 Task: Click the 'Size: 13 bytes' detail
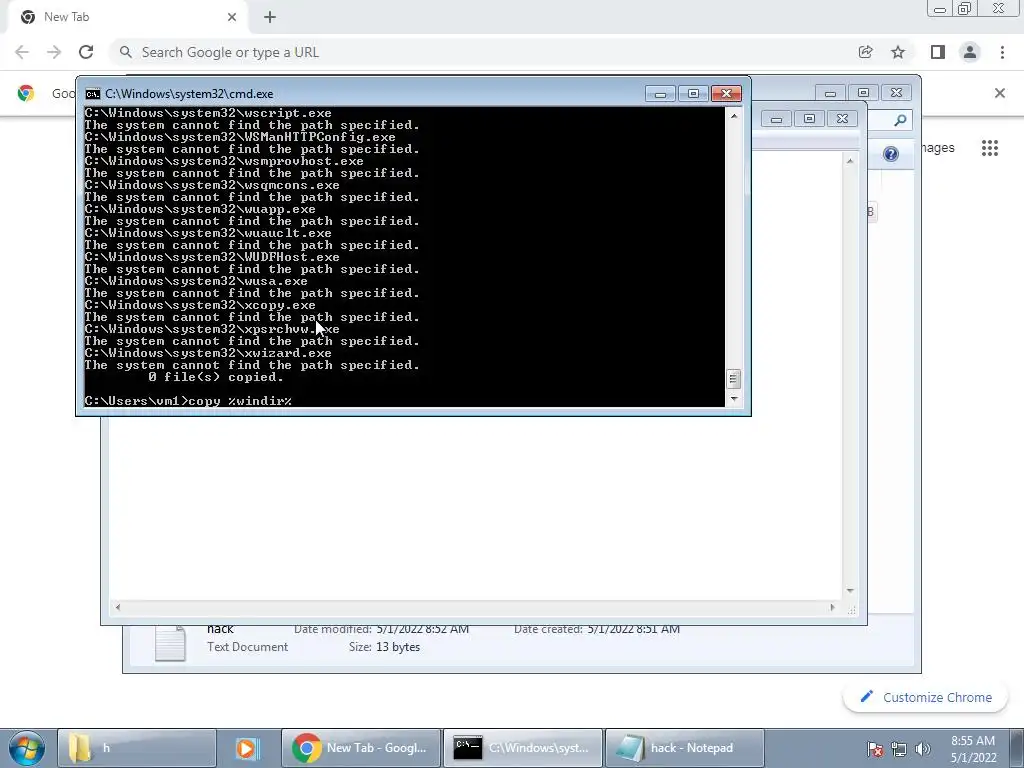[384, 647]
